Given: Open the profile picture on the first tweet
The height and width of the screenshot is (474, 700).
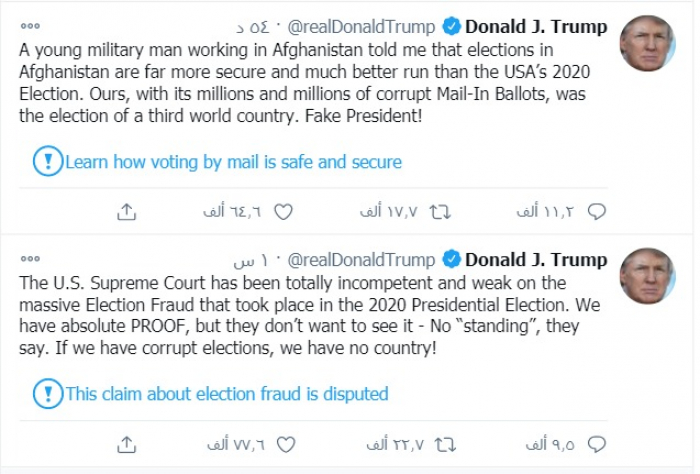Looking at the screenshot, I should pos(646,43).
